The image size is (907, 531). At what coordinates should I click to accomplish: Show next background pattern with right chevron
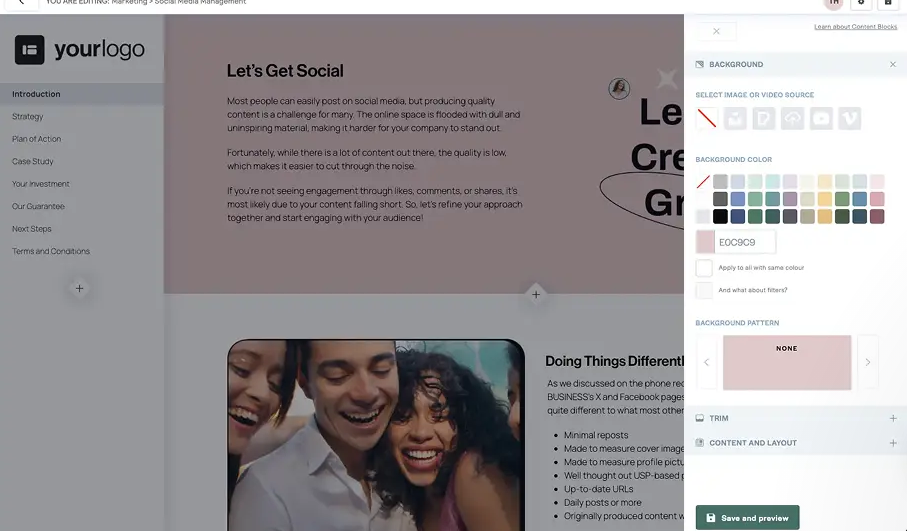click(x=867, y=362)
